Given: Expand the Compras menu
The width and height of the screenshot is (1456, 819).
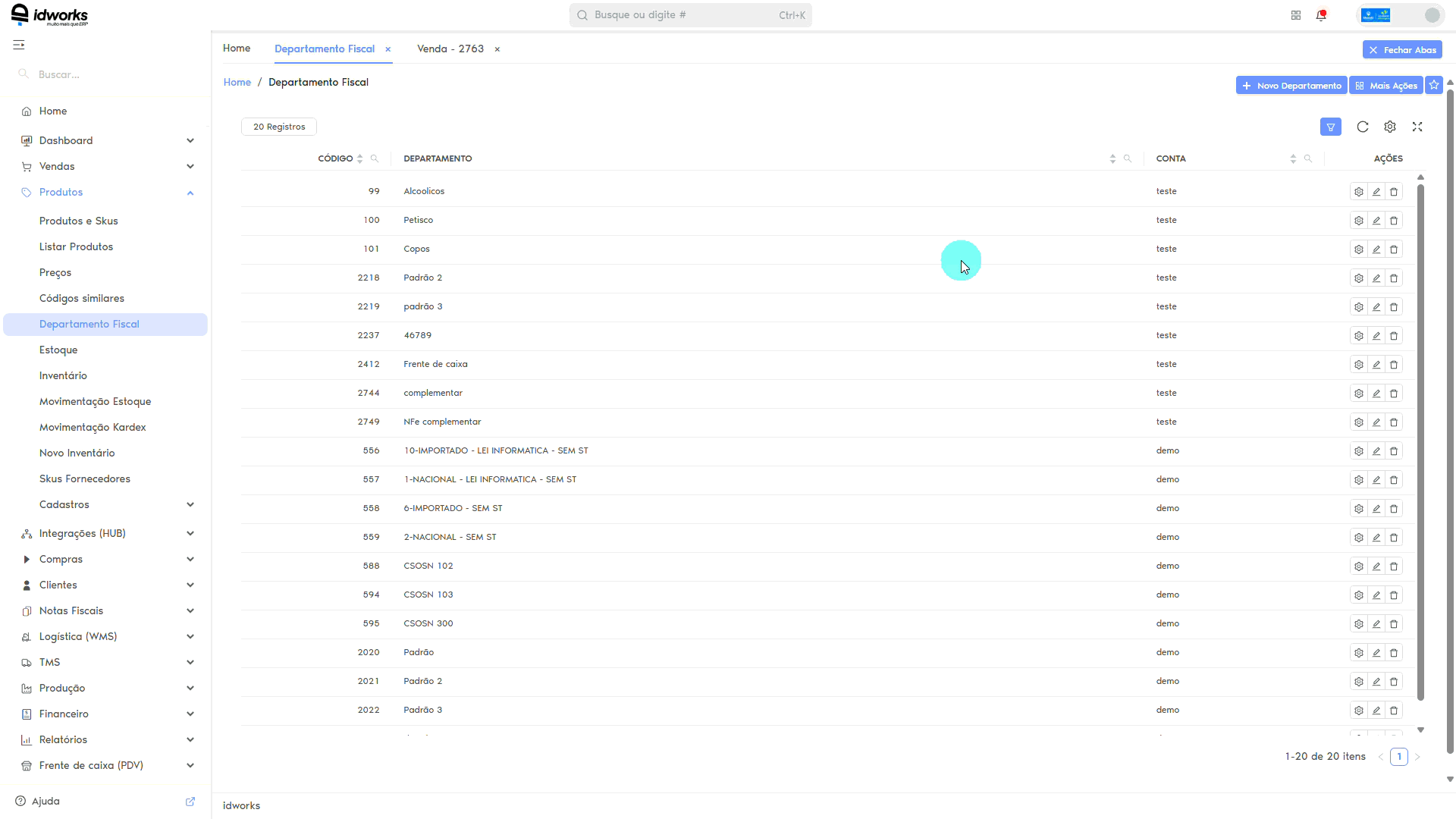Looking at the screenshot, I should click(107, 560).
